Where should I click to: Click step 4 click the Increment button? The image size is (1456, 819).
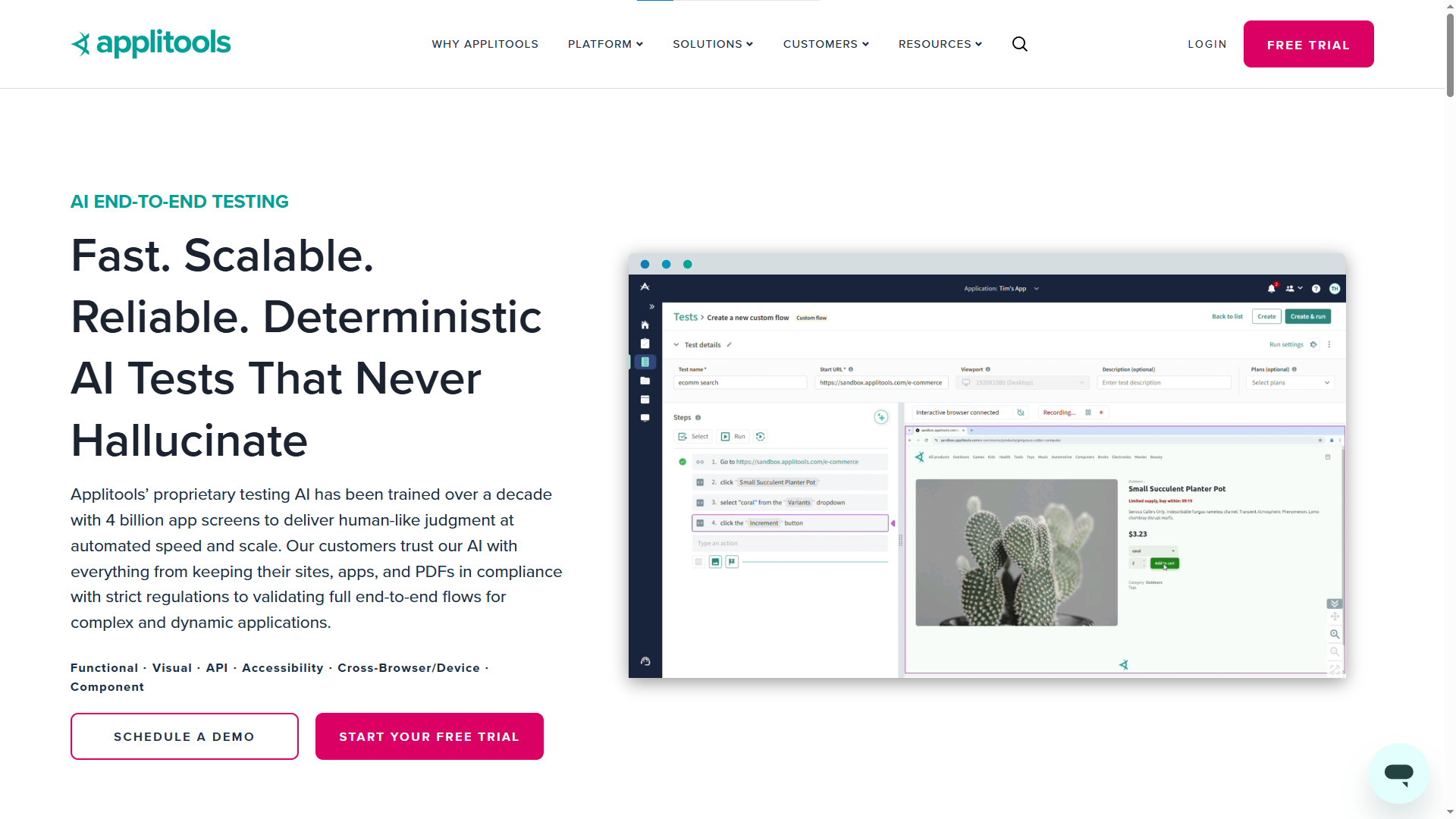[789, 523]
